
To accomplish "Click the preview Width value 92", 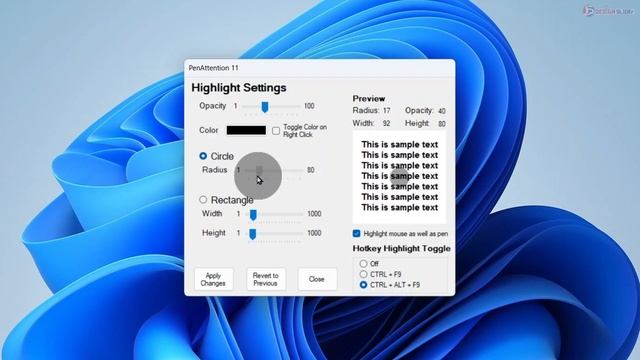I will pyautogui.click(x=387, y=123).
